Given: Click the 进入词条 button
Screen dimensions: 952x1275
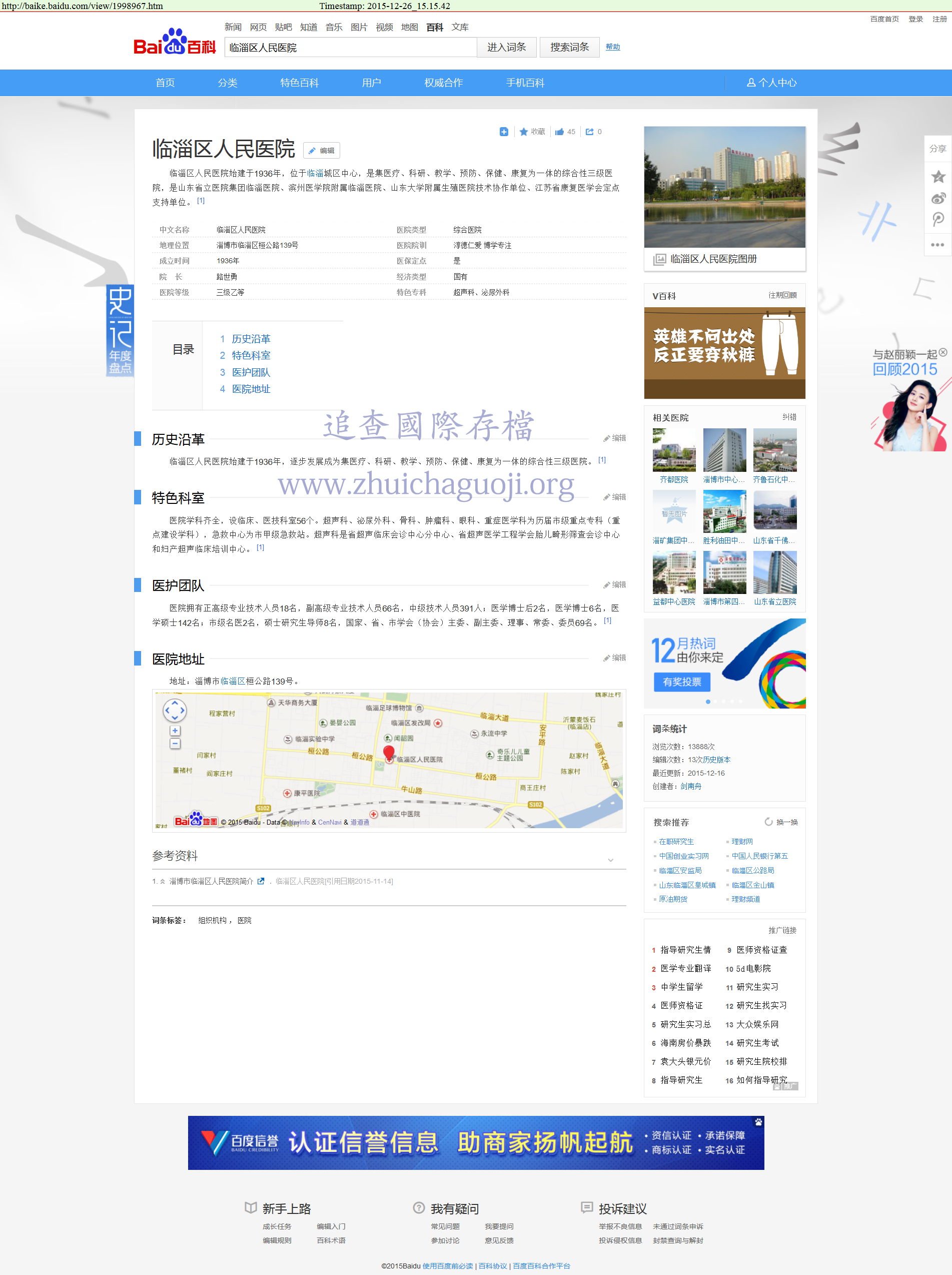Looking at the screenshot, I should pos(507,47).
